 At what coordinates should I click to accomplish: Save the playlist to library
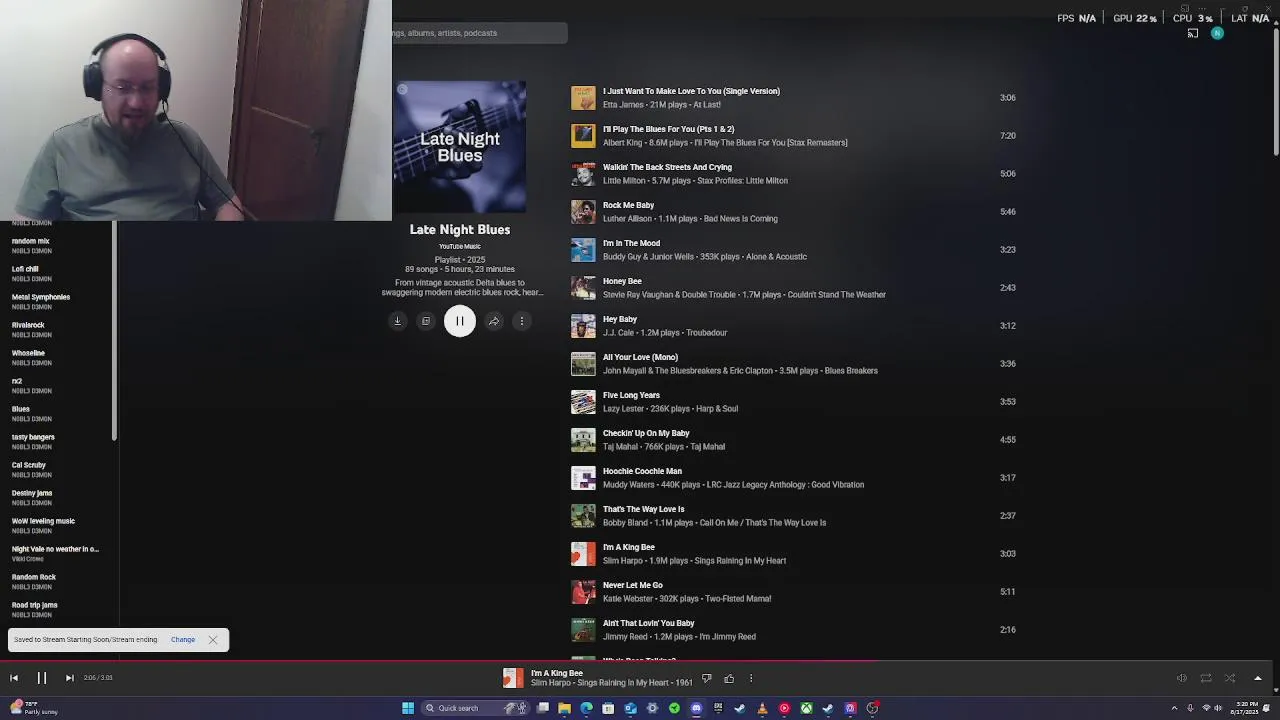426,321
